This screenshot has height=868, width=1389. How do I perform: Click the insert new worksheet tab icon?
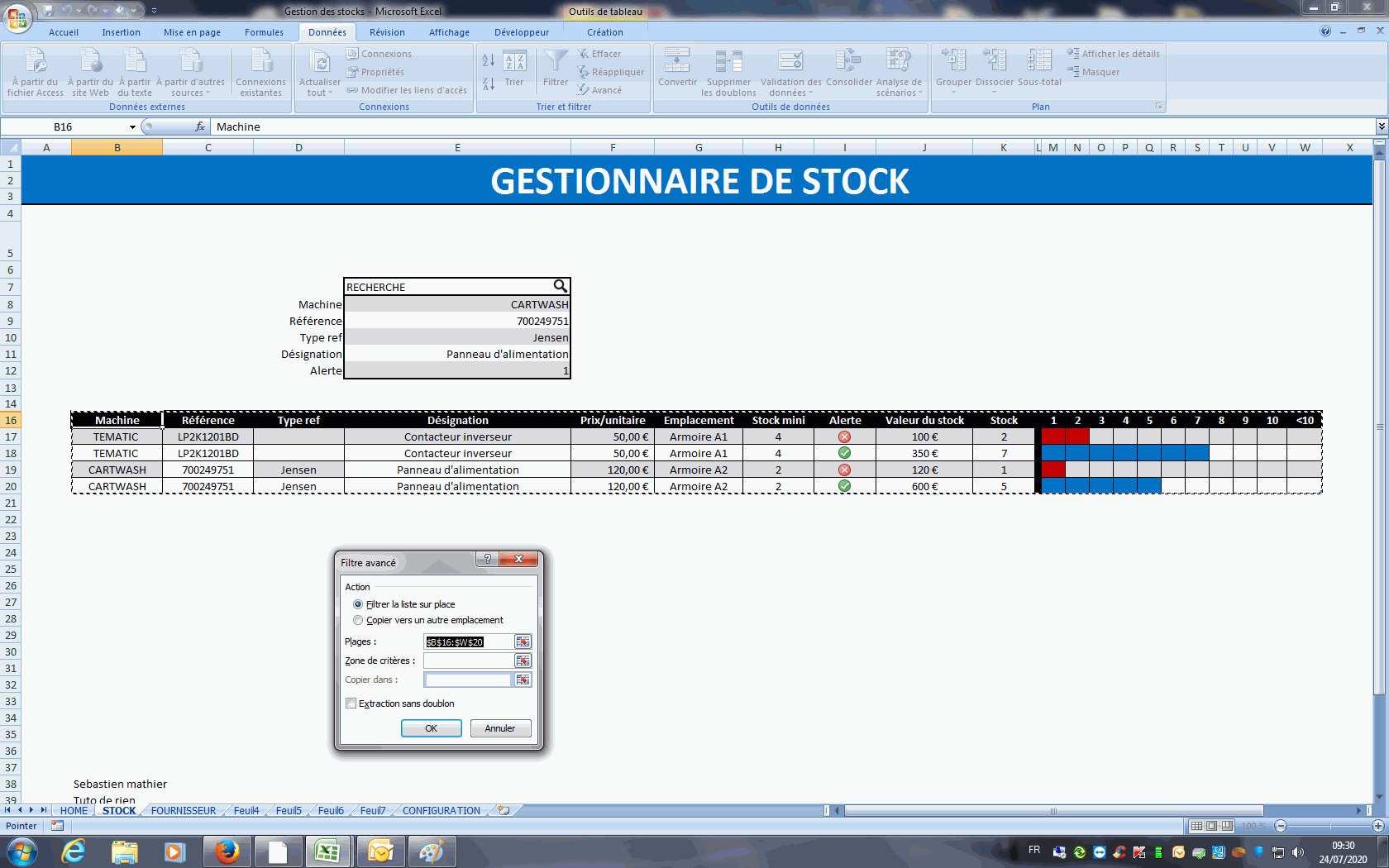[504, 810]
